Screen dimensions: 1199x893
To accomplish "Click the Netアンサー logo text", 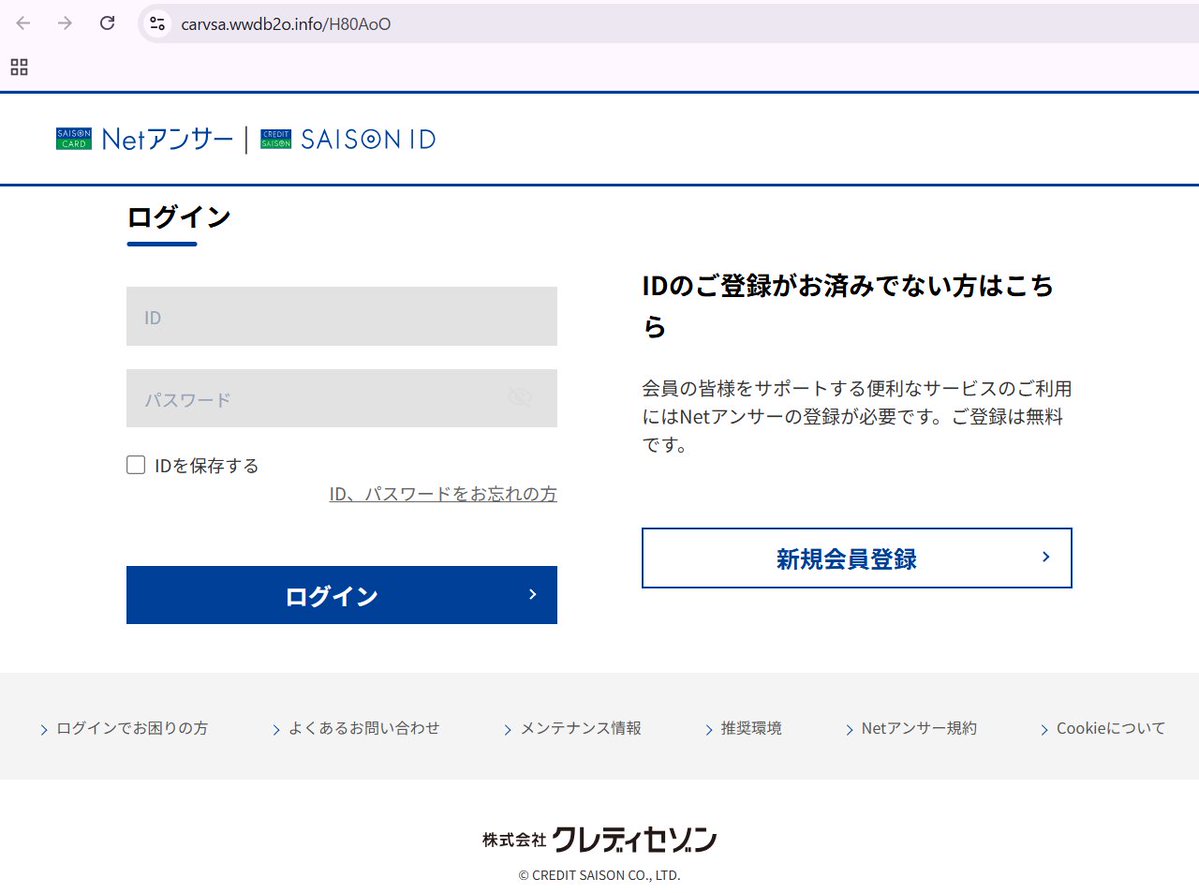I will pyautogui.click(x=167, y=139).
